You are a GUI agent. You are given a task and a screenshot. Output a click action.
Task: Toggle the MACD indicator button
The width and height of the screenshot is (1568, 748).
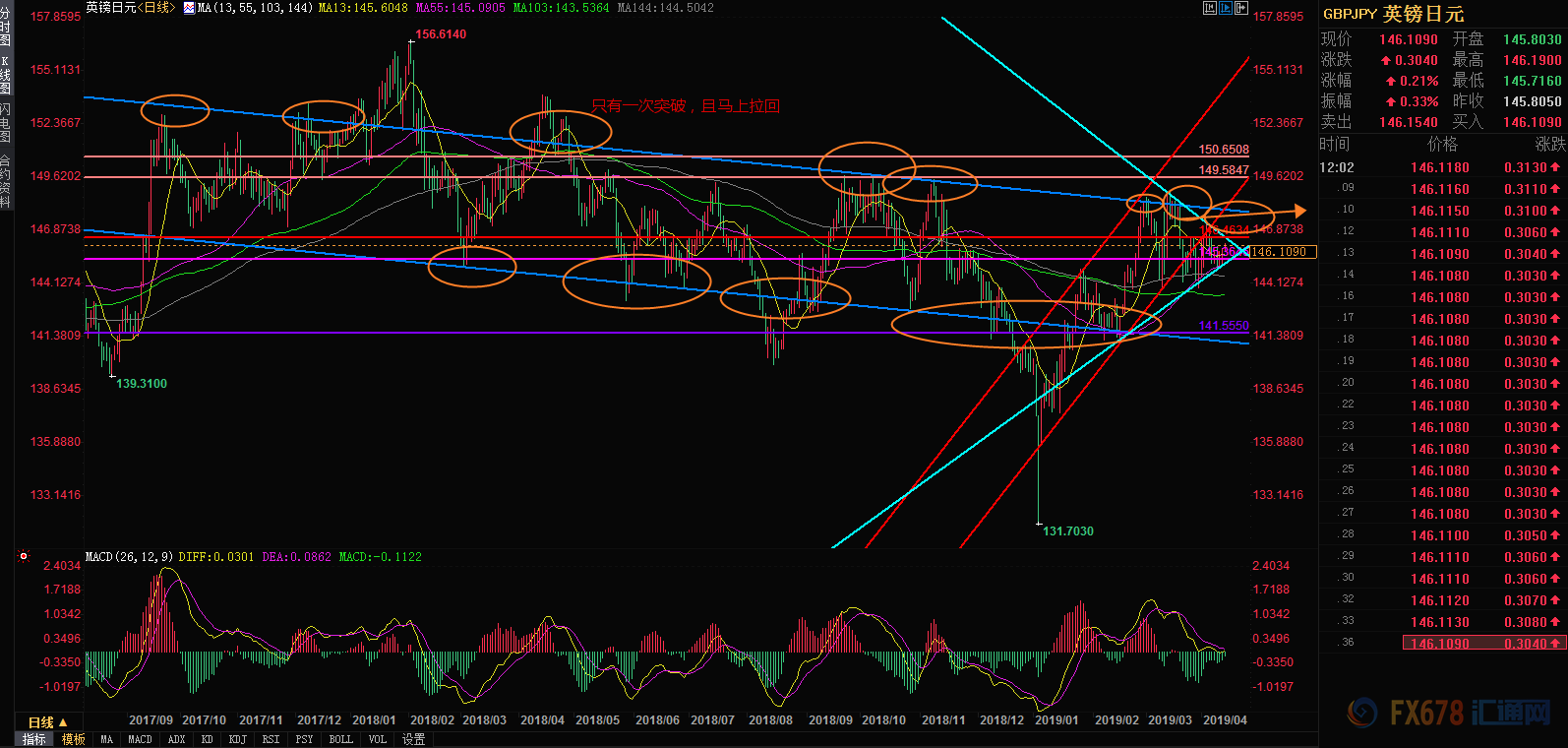point(140,739)
